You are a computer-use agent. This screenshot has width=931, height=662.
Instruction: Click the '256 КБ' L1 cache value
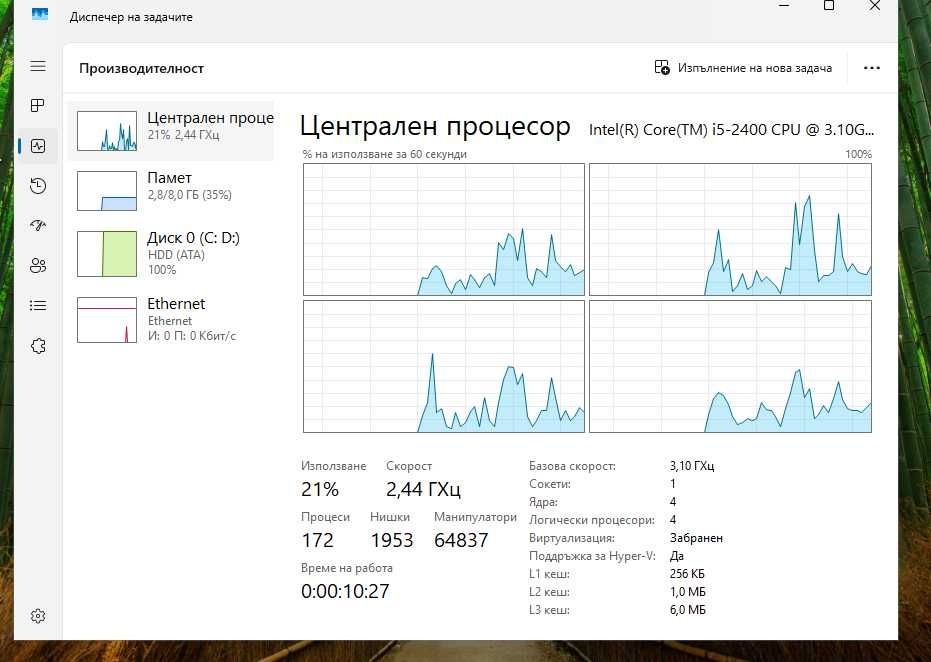pos(687,574)
